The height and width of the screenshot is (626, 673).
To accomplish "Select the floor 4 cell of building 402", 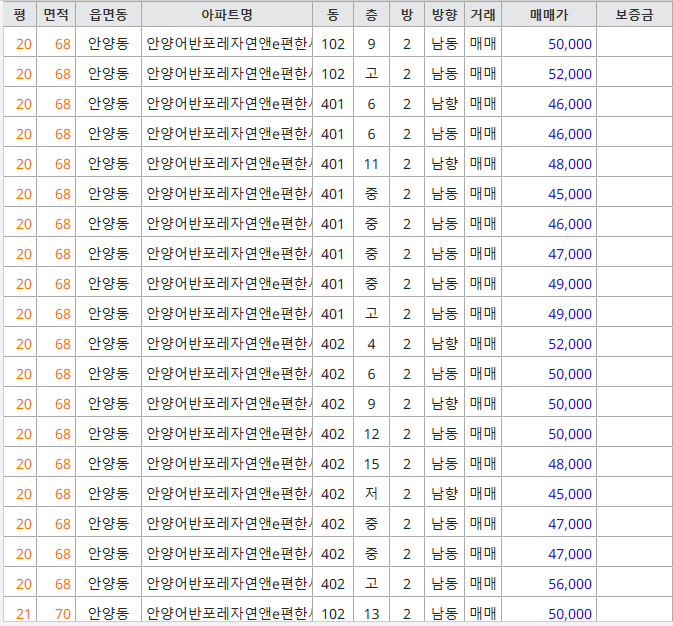I will click(372, 344).
